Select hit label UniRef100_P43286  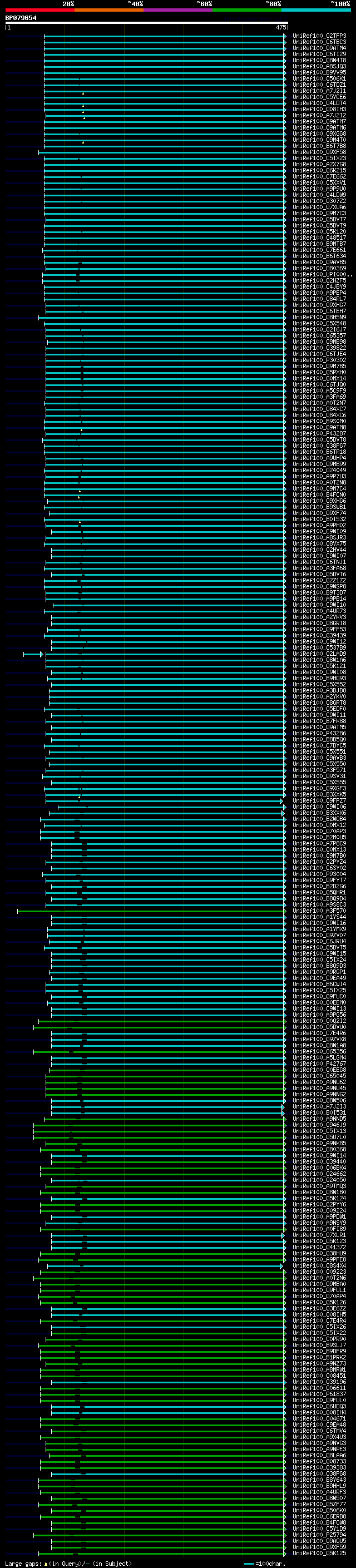[x=319, y=734]
